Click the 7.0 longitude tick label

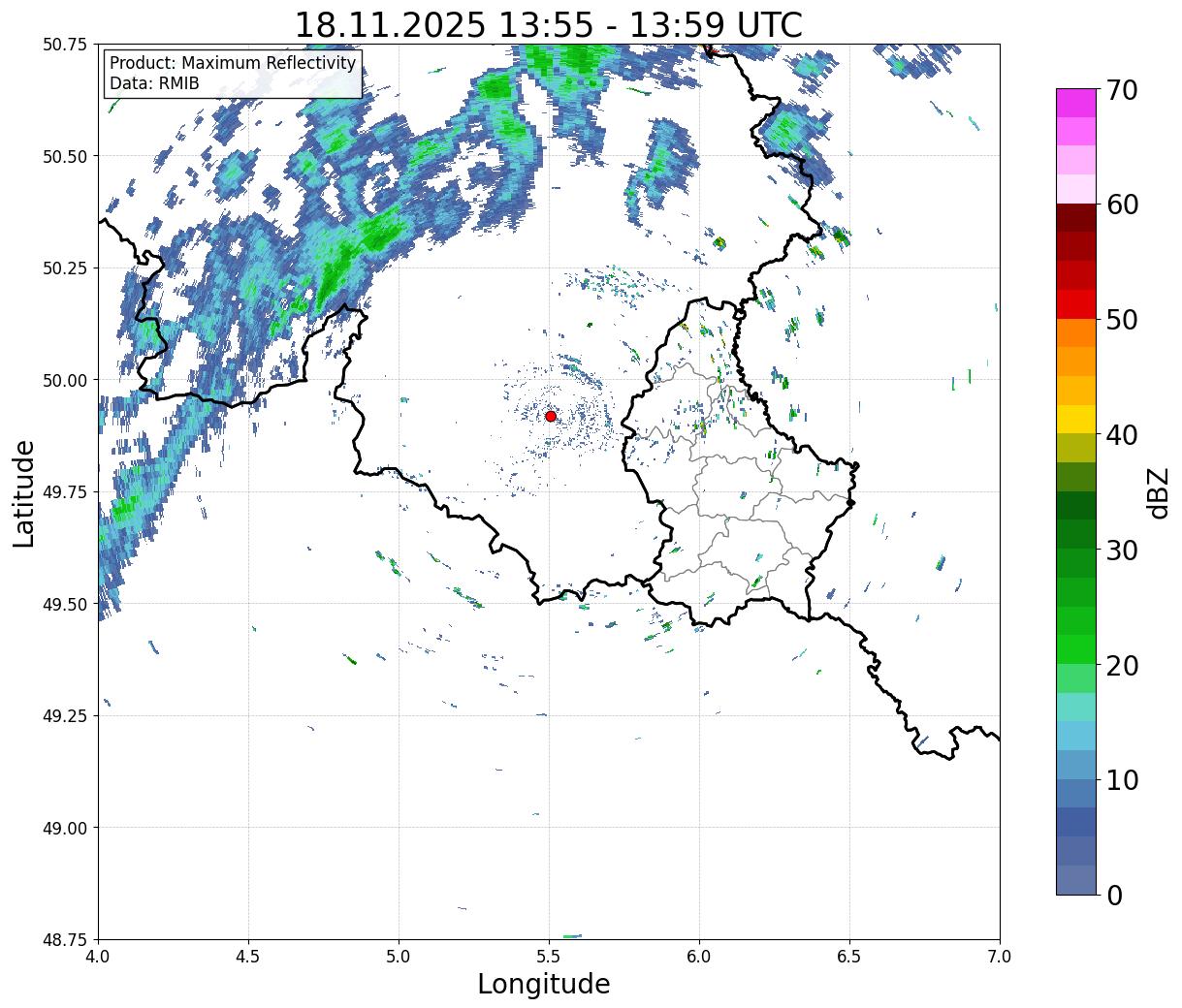coord(1000,956)
